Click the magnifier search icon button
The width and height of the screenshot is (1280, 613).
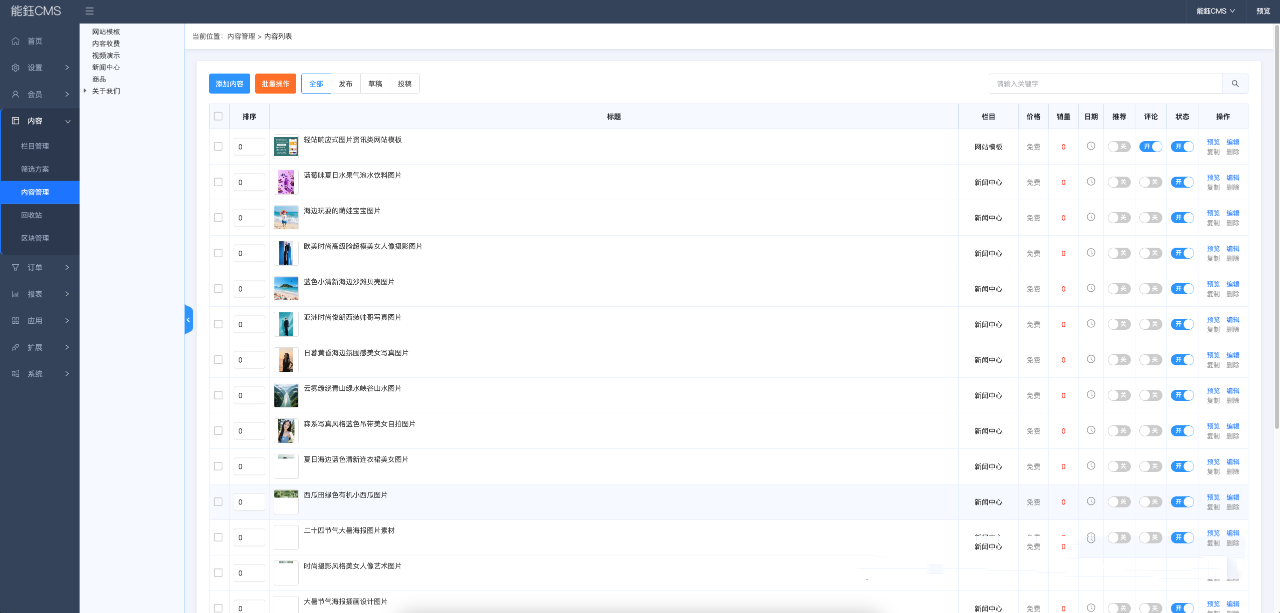(1235, 84)
